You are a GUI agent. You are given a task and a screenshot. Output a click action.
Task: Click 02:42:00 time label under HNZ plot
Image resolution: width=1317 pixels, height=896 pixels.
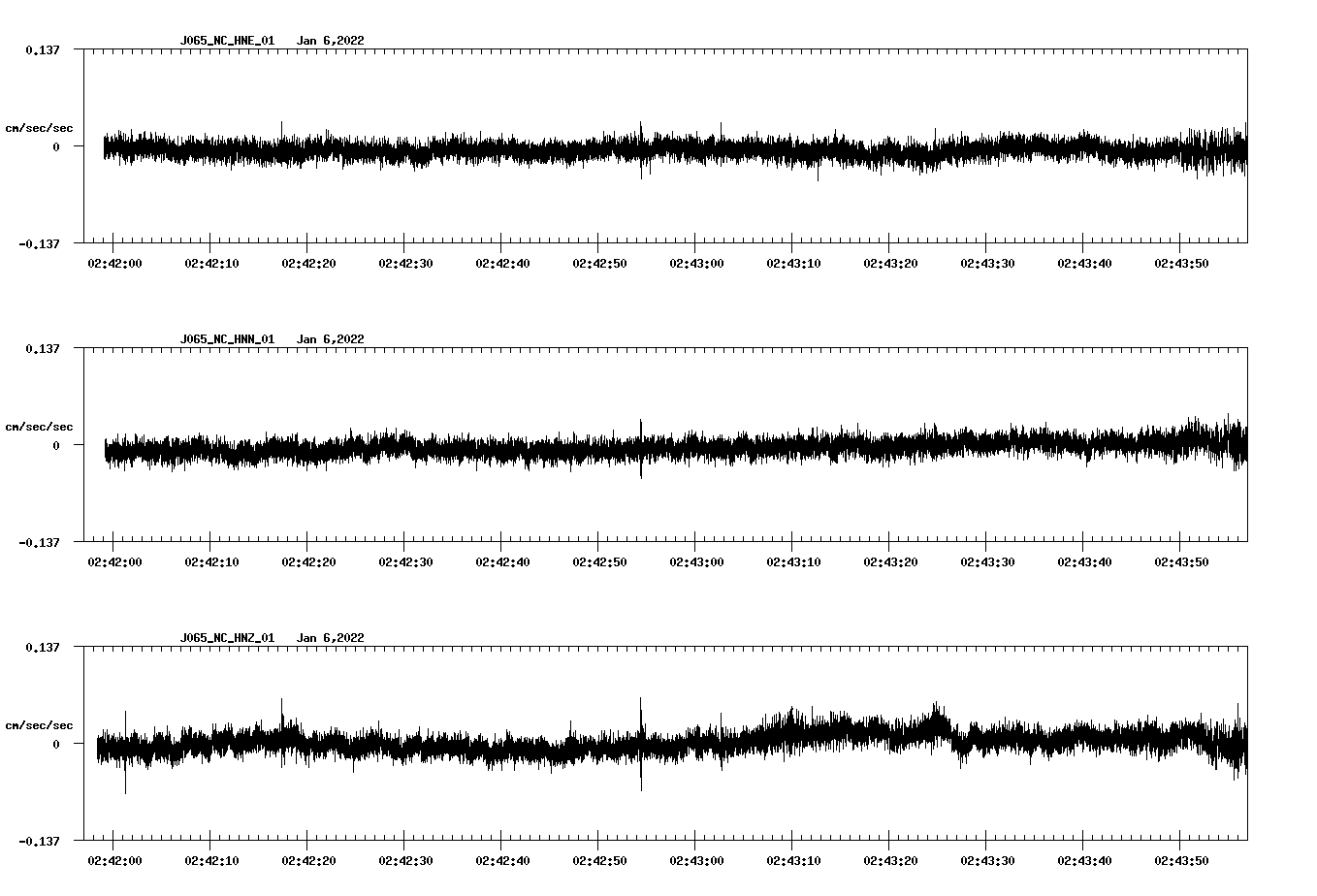pos(114,861)
